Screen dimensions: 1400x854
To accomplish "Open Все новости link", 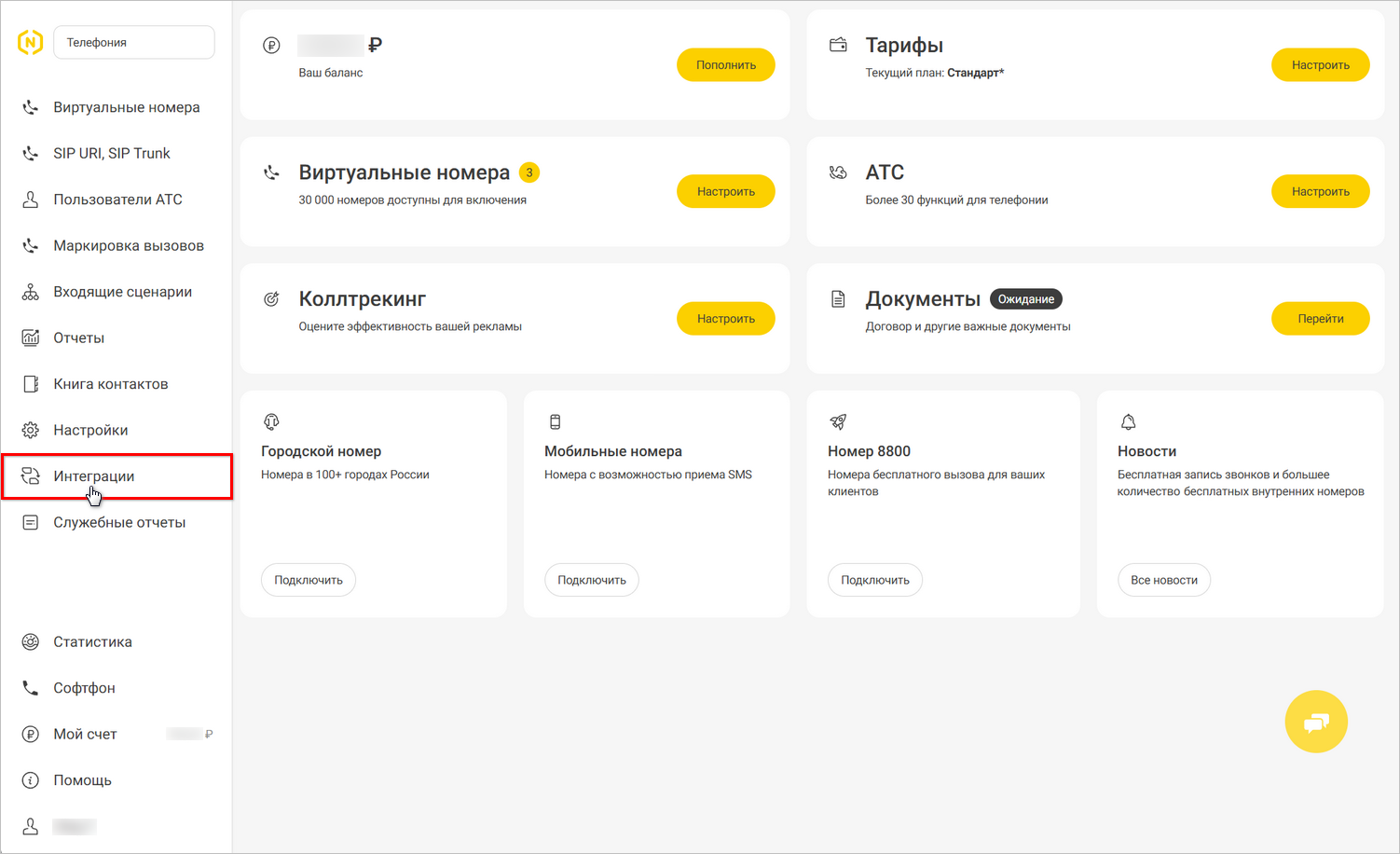I will point(1163,579).
